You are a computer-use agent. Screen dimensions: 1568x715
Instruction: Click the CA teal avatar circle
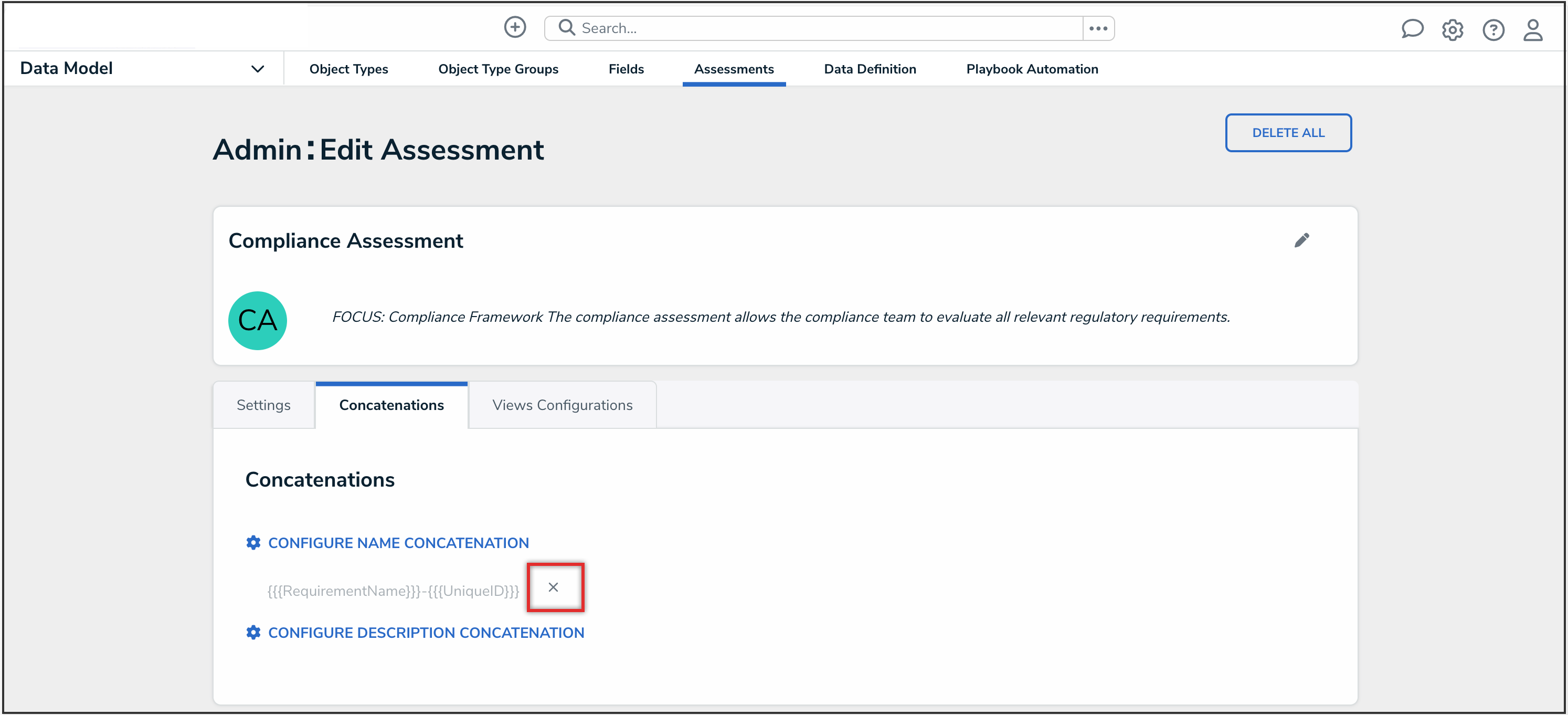(258, 320)
